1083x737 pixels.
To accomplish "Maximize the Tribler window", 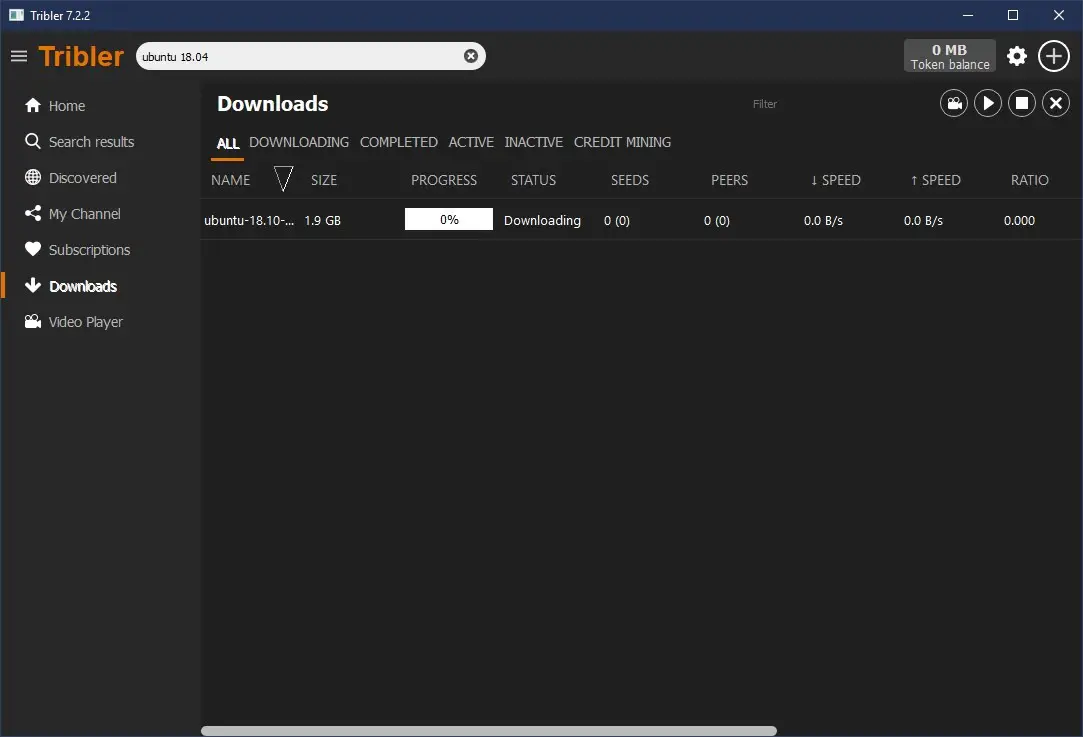I will tap(1013, 15).
